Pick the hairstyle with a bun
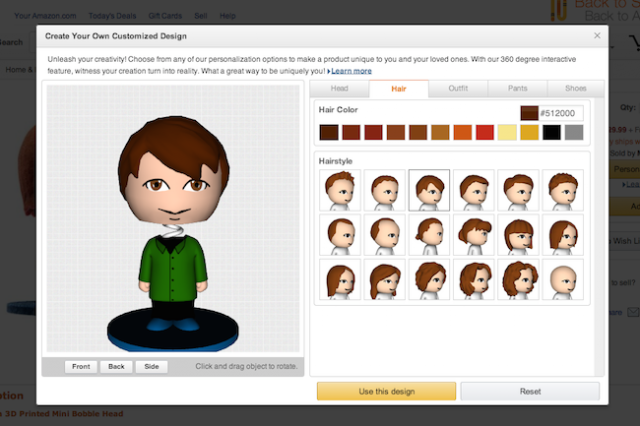The width and height of the screenshot is (640, 426). coord(429,235)
